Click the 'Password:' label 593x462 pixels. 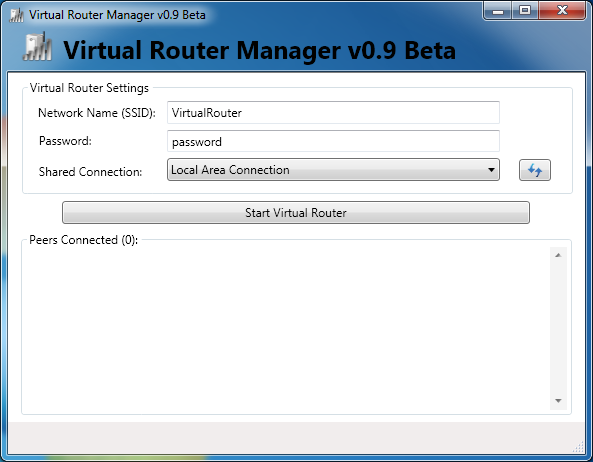click(65, 141)
